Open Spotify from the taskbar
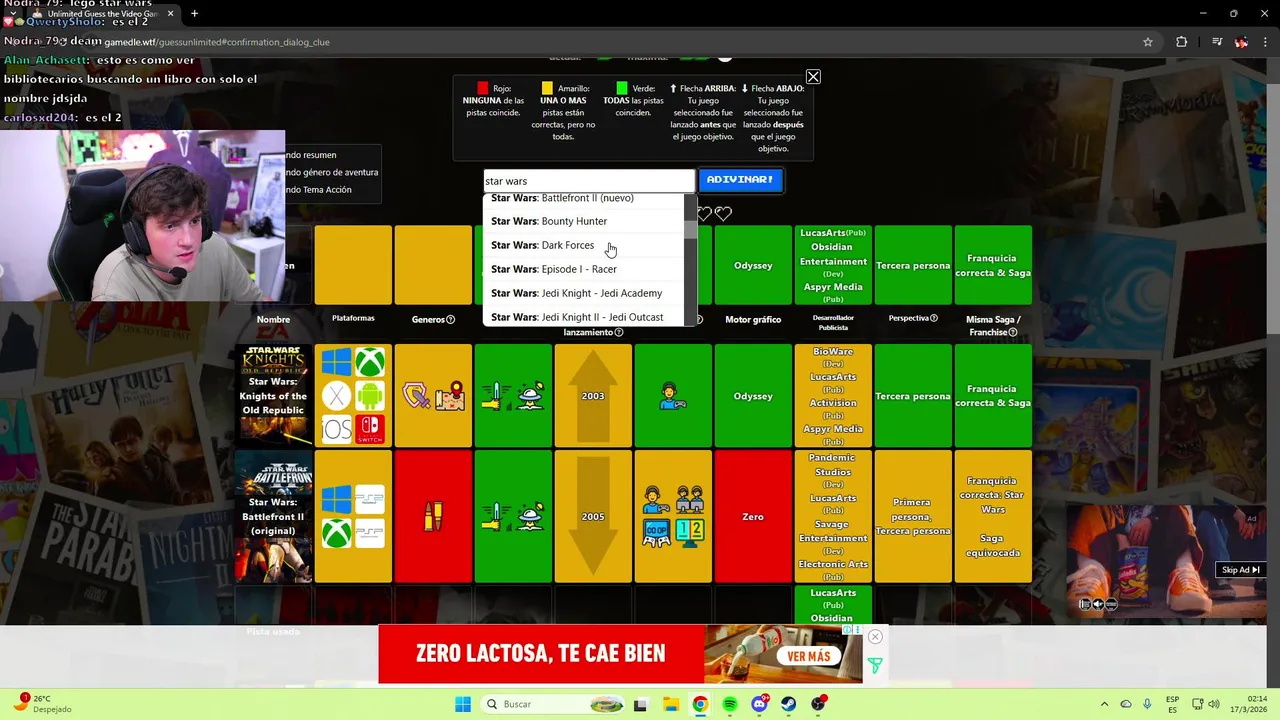Viewport: 1280px width, 720px height. point(730,704)
